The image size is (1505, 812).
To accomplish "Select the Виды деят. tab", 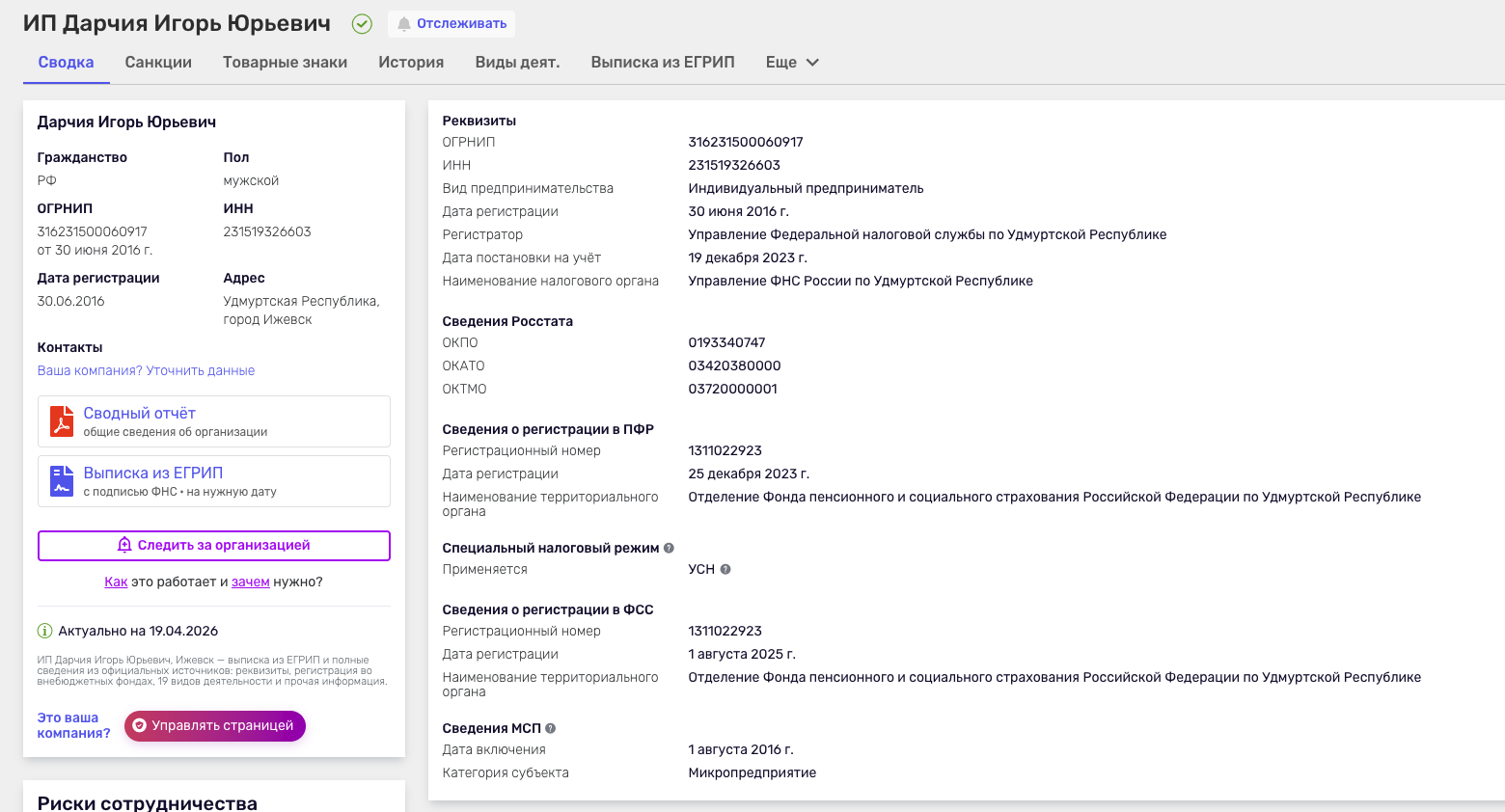I will point(517,62).
